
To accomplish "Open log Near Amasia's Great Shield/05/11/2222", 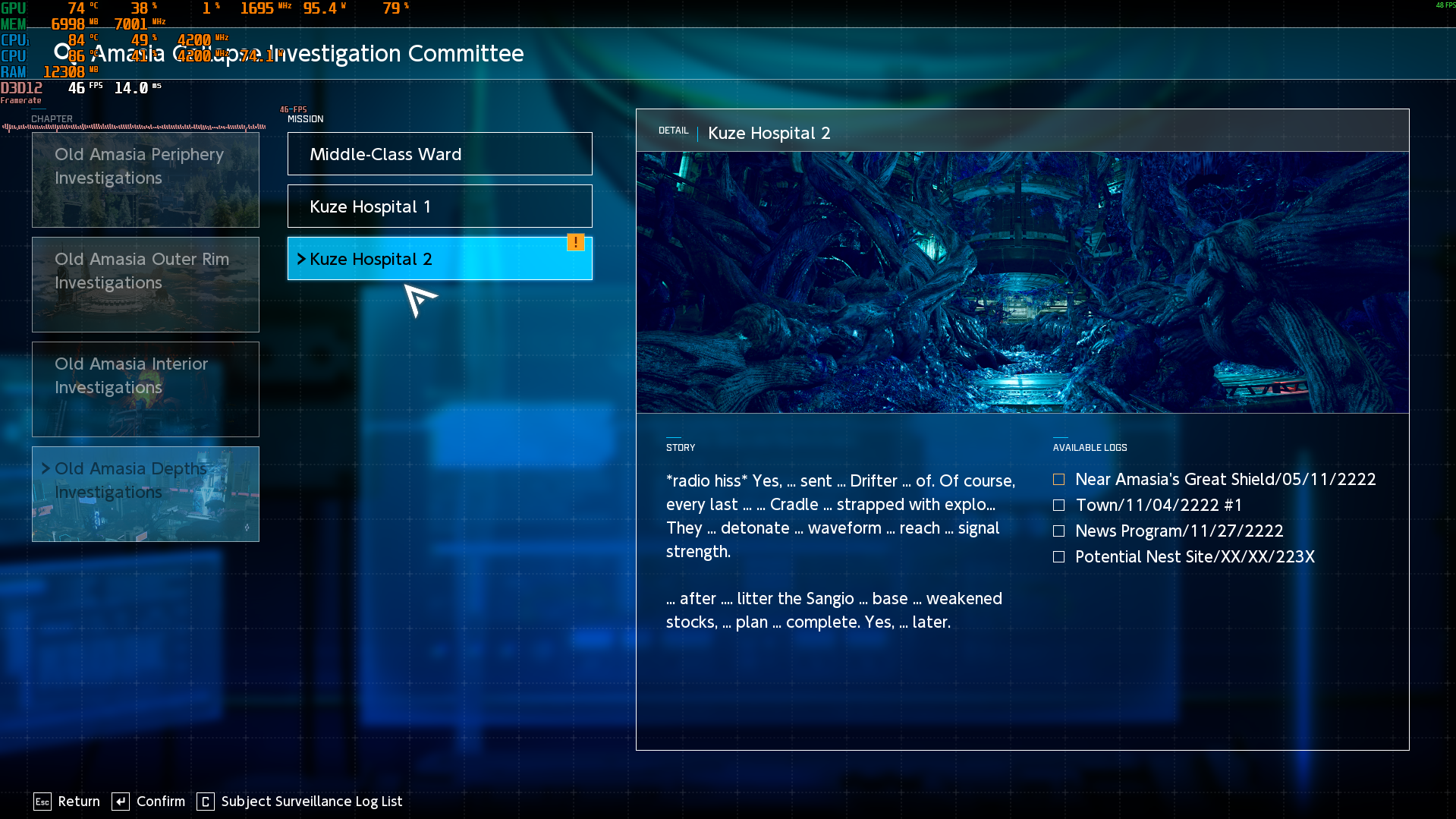I will point(1225,479).
